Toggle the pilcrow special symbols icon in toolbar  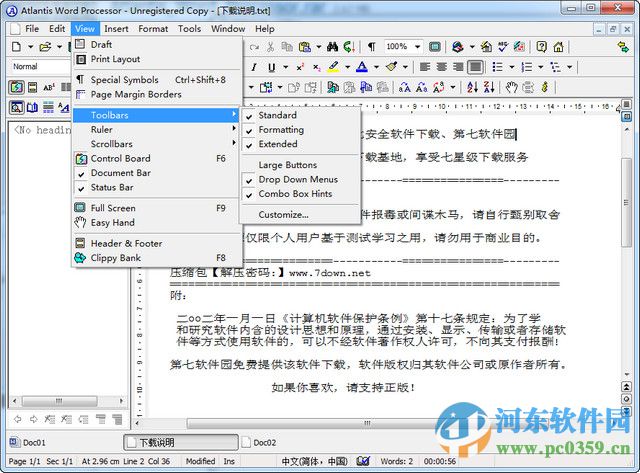[x=371, y=47]
